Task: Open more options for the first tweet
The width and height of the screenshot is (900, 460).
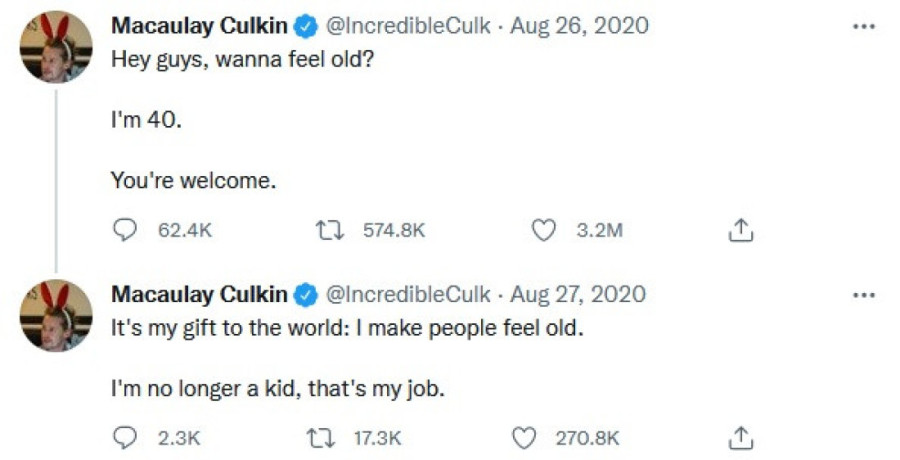Action: [863, 26]
